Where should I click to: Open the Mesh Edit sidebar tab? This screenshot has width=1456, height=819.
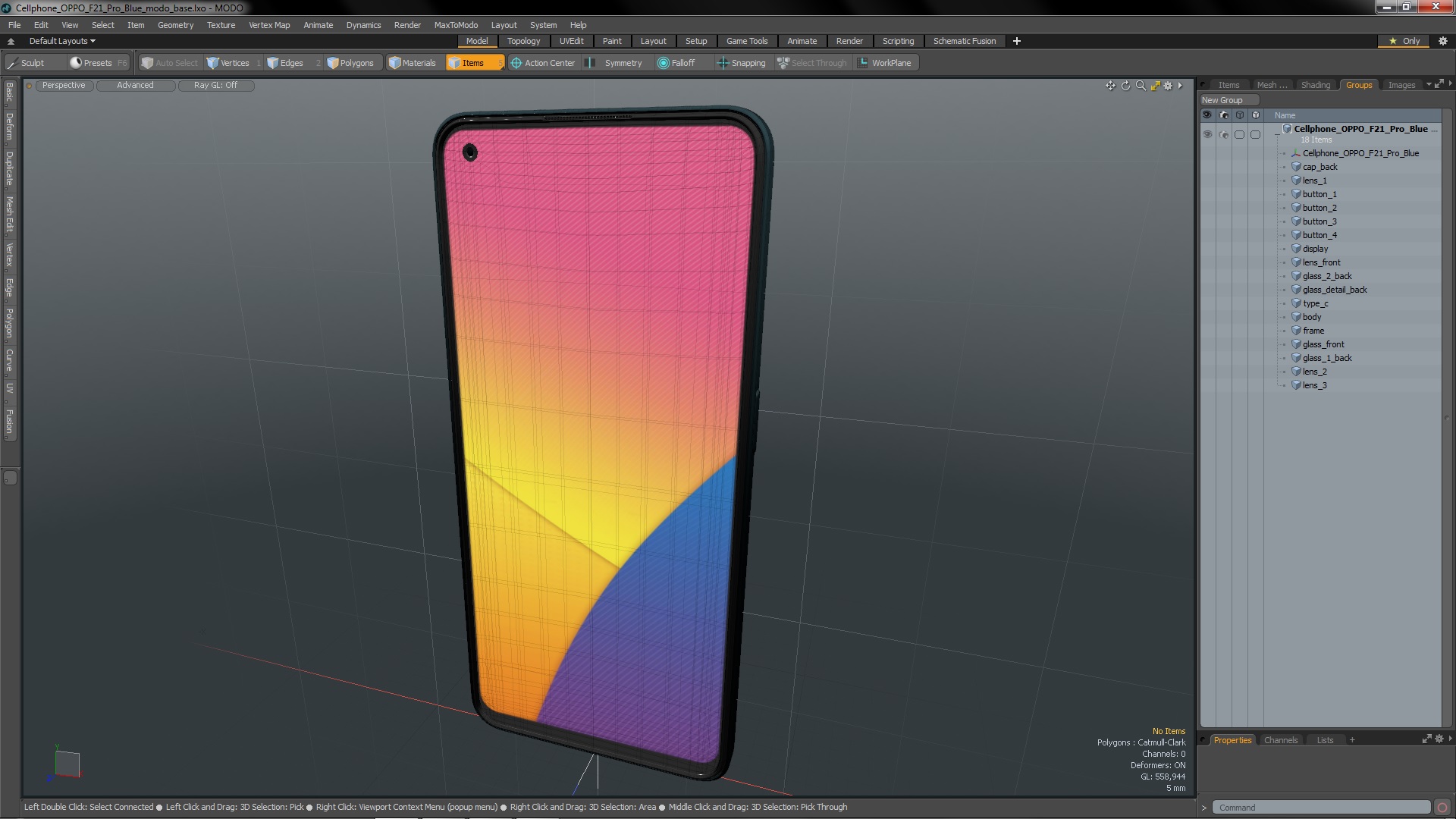point(9,215)
